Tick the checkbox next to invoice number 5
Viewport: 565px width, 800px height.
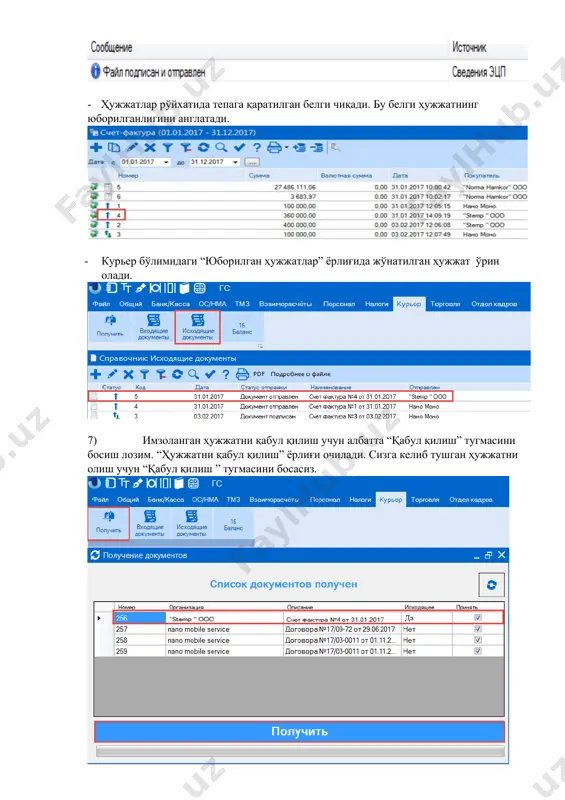[x=108, y=187]
